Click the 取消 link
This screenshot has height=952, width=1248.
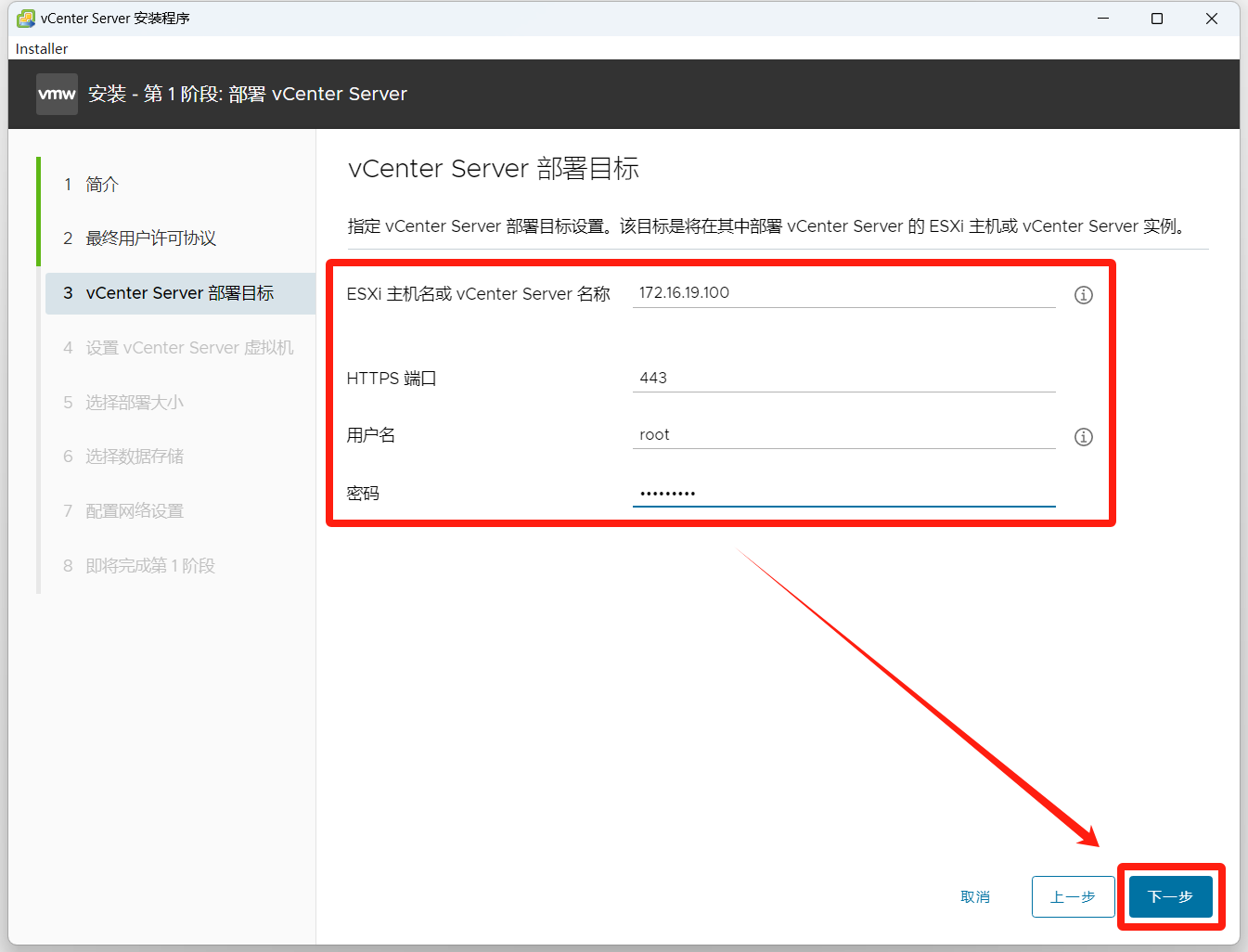coord(974,897)
